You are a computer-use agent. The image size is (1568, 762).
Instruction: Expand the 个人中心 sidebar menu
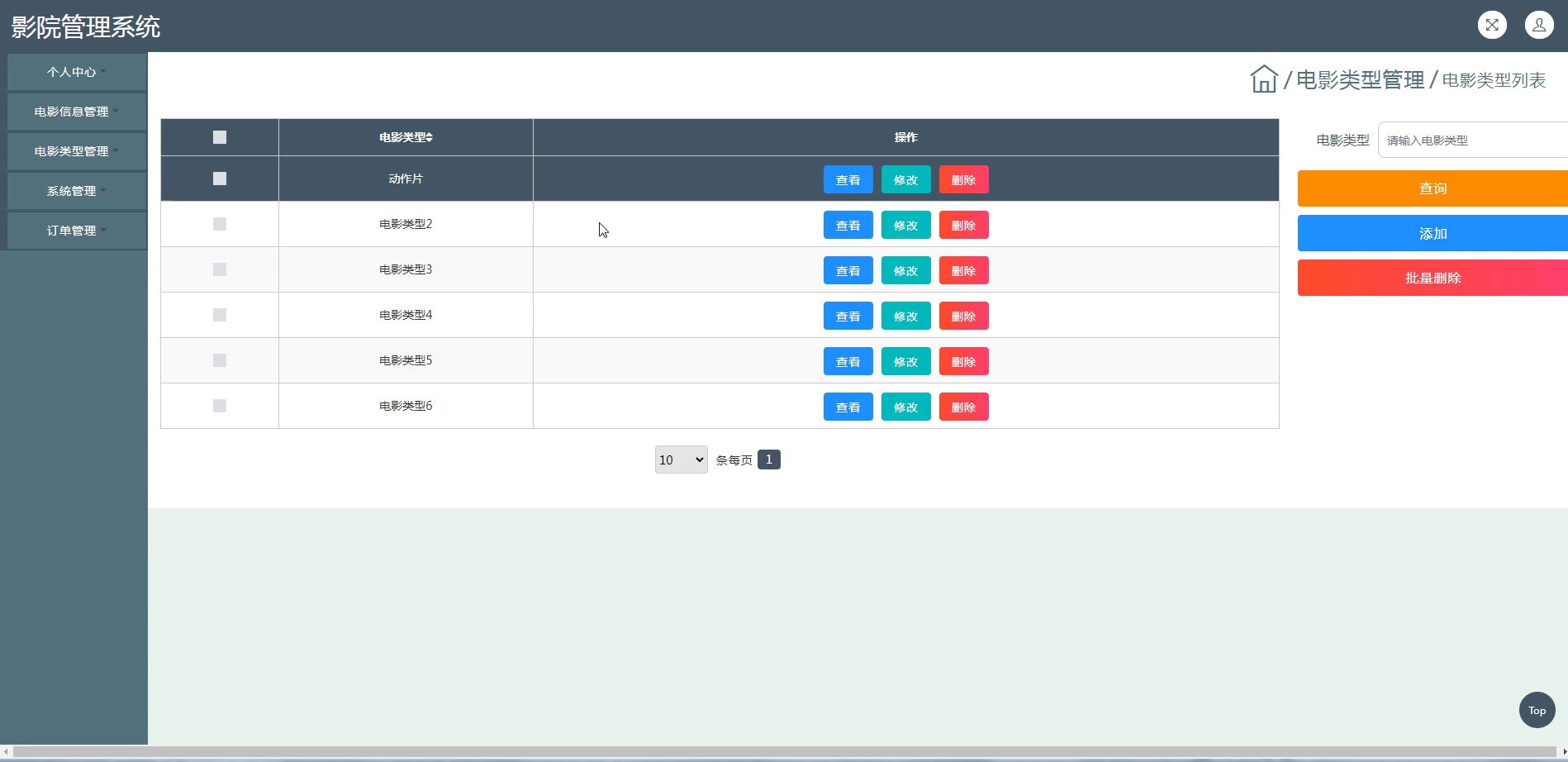(x=77, y=72)
